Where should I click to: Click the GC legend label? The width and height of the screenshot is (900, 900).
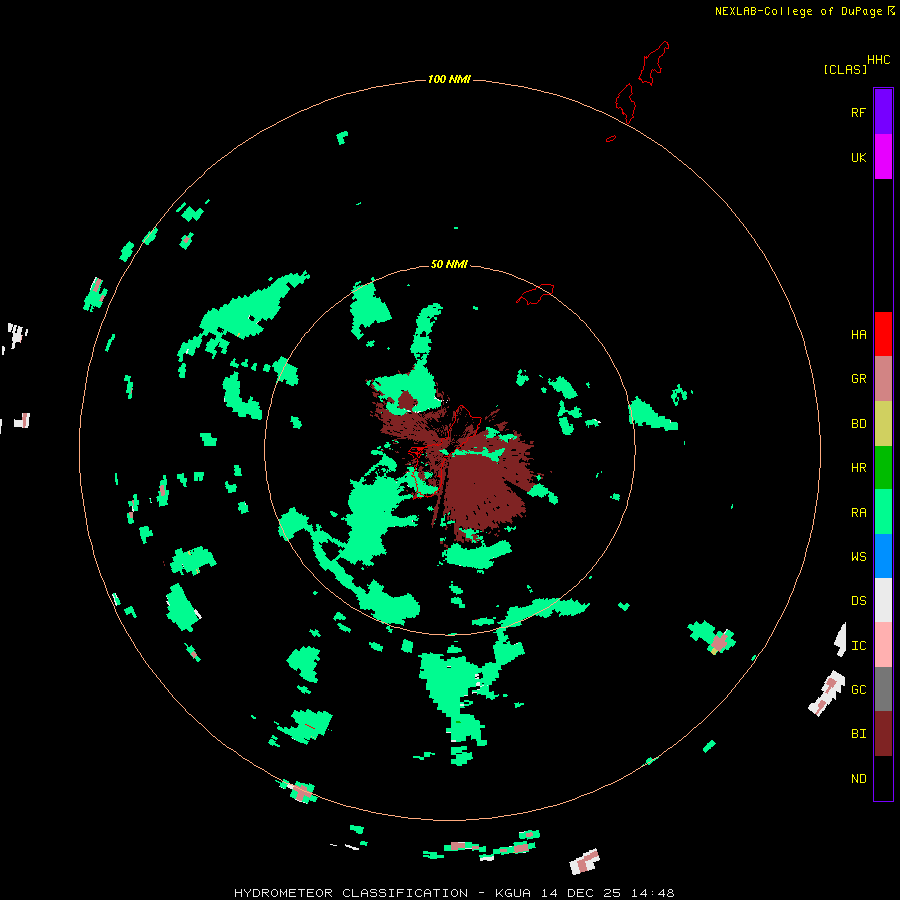coord(858,690)
